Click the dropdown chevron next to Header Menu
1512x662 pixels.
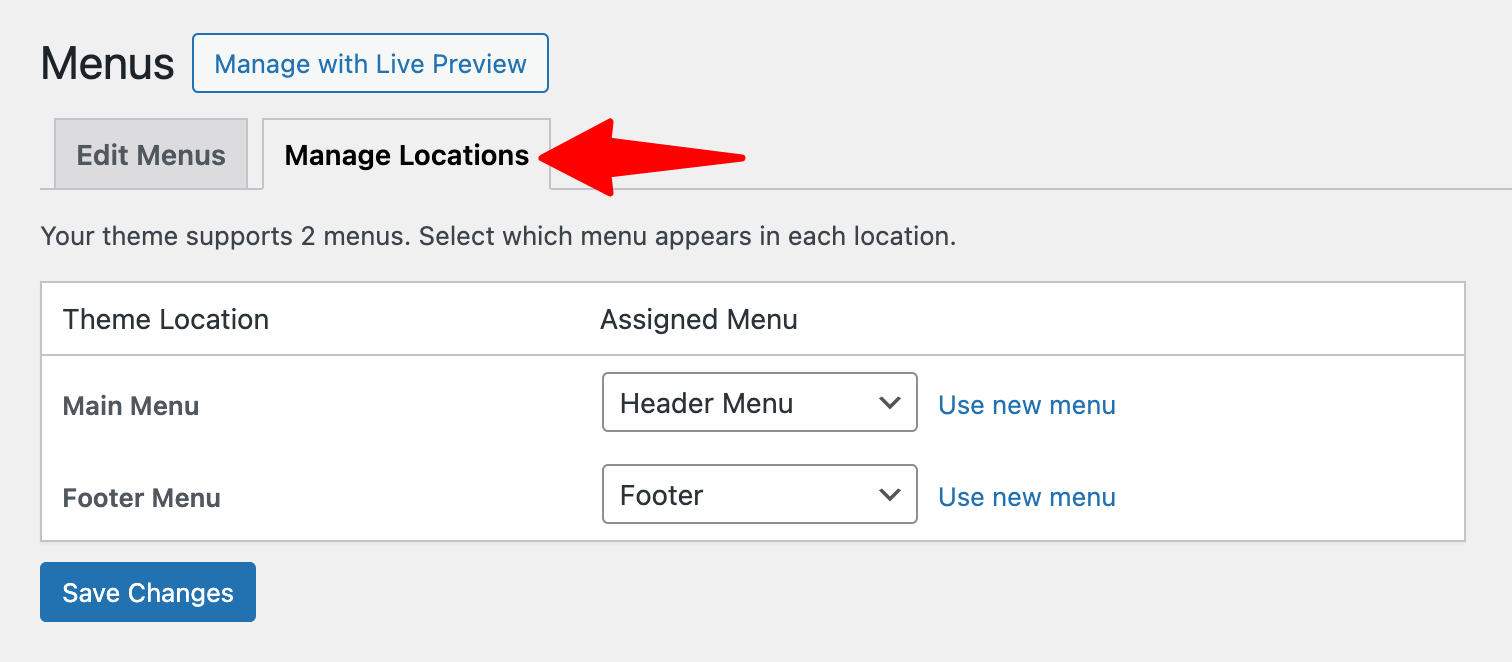click(890, 402)
